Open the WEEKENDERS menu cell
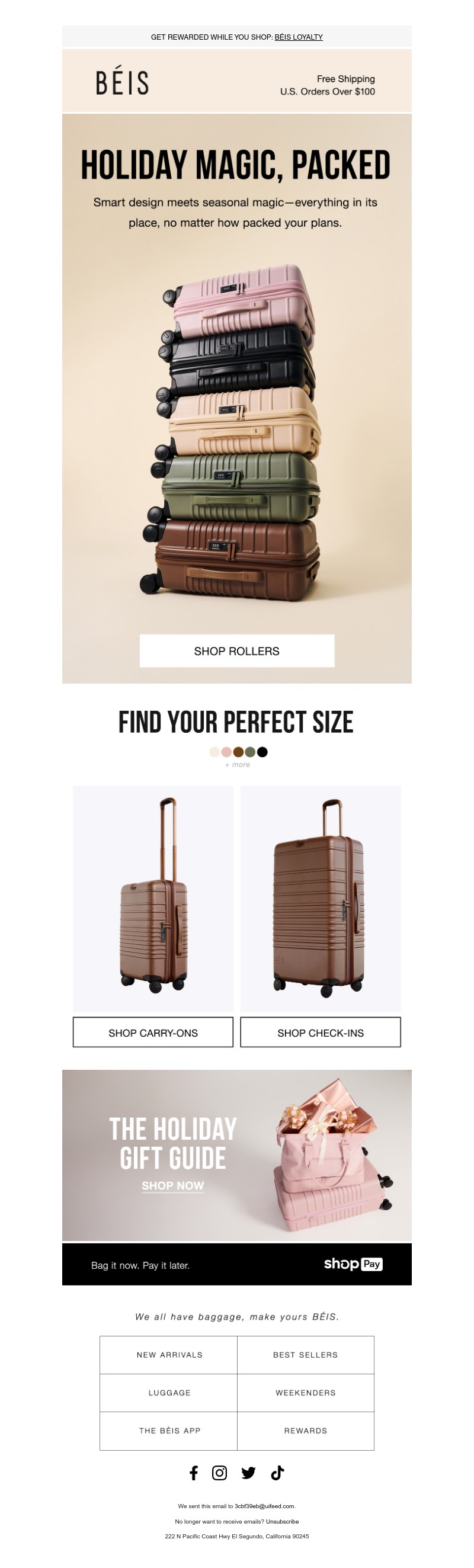This screenshot has width=474, height=1568. pyautogui.click(x=306, y=1393)
